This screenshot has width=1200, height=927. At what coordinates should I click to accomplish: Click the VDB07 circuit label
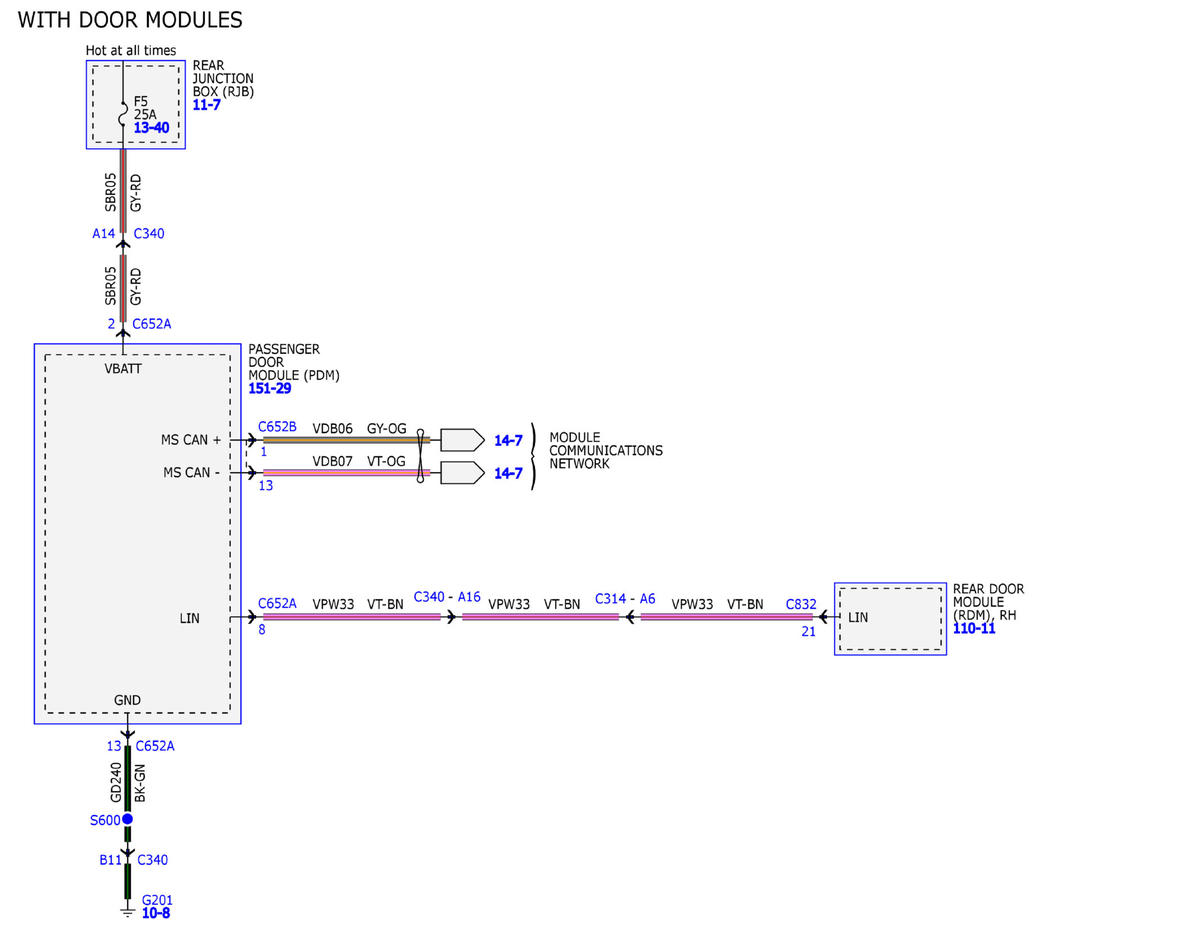(333, 461)
